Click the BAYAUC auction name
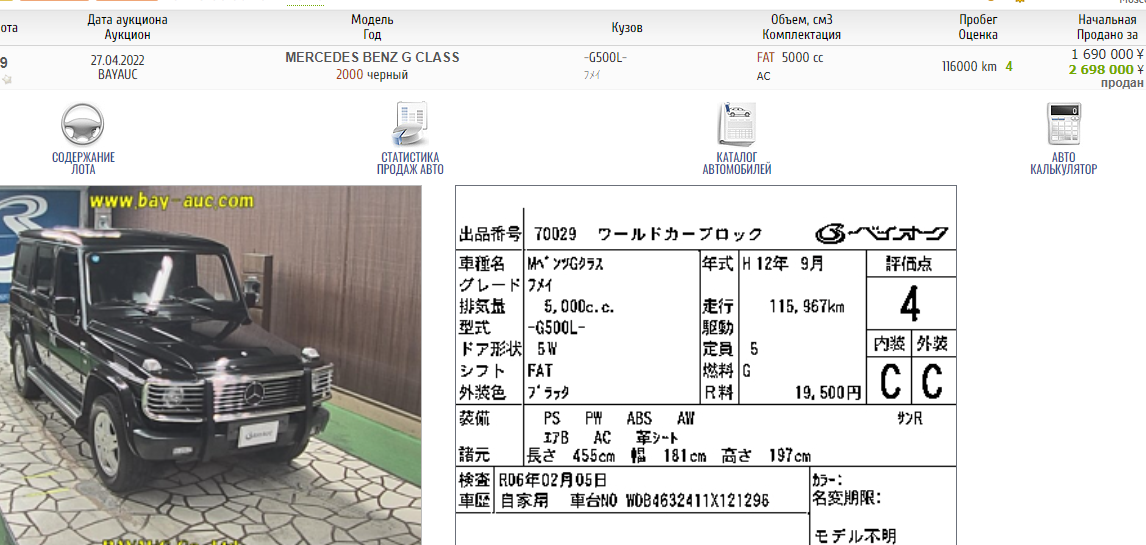1146x545 pixels. click(118, 75)
